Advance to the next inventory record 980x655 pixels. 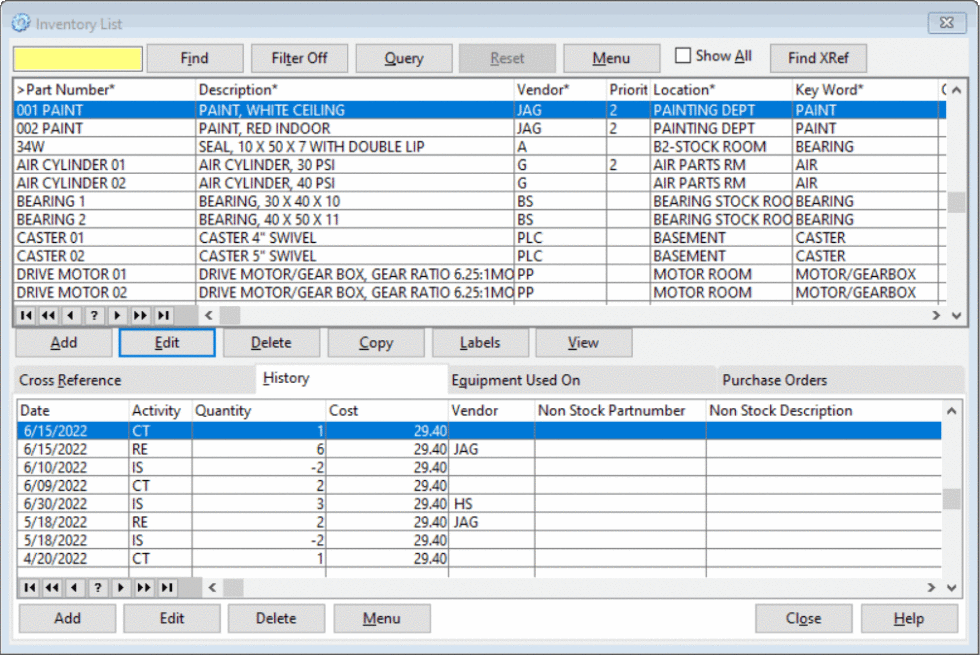tap(117, 315)
